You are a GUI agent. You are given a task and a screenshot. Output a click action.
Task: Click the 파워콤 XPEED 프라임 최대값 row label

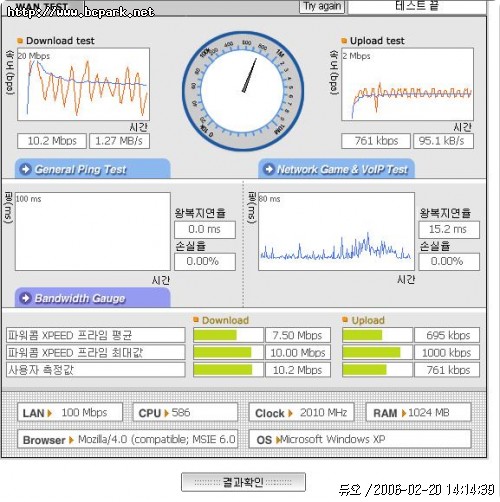(96, 352)
